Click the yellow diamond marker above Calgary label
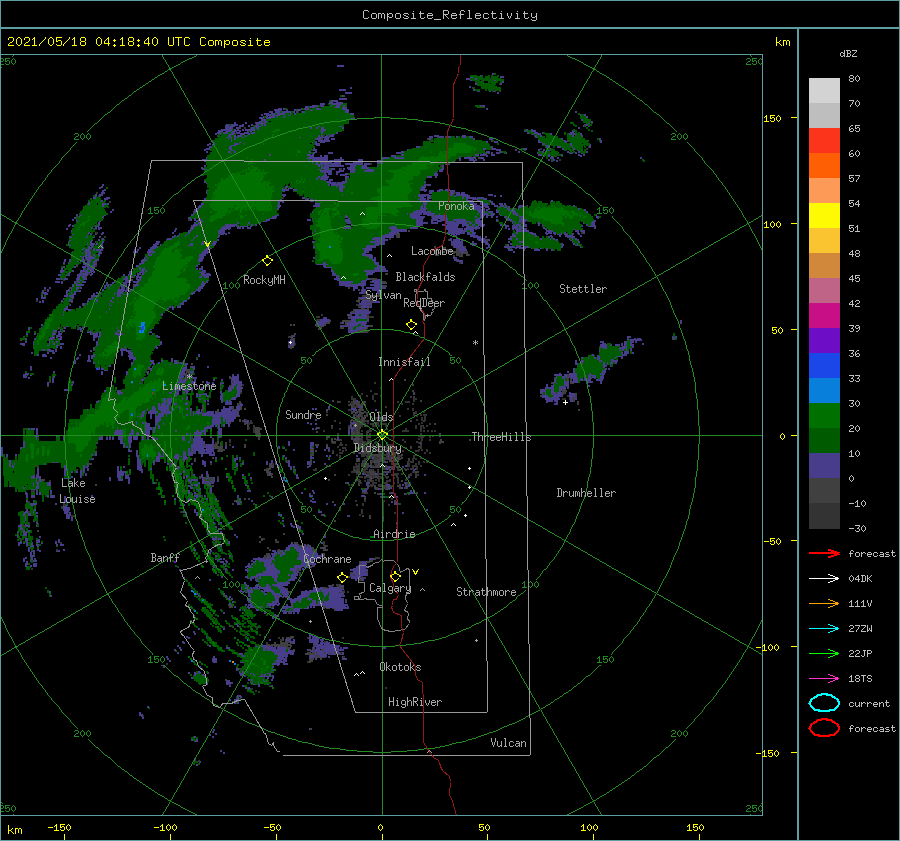Viewport: 900px width, 841px height. coord(395,576)
